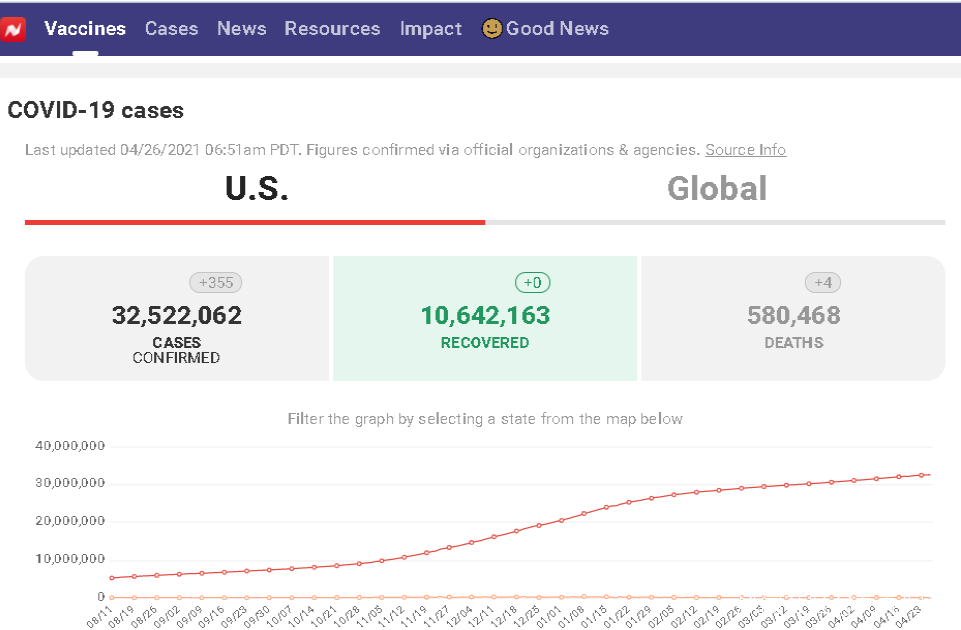The height and width of the screenshot is (630, 961).
Task: Click the +0 recovered badge
Action: tap(532, 283)
